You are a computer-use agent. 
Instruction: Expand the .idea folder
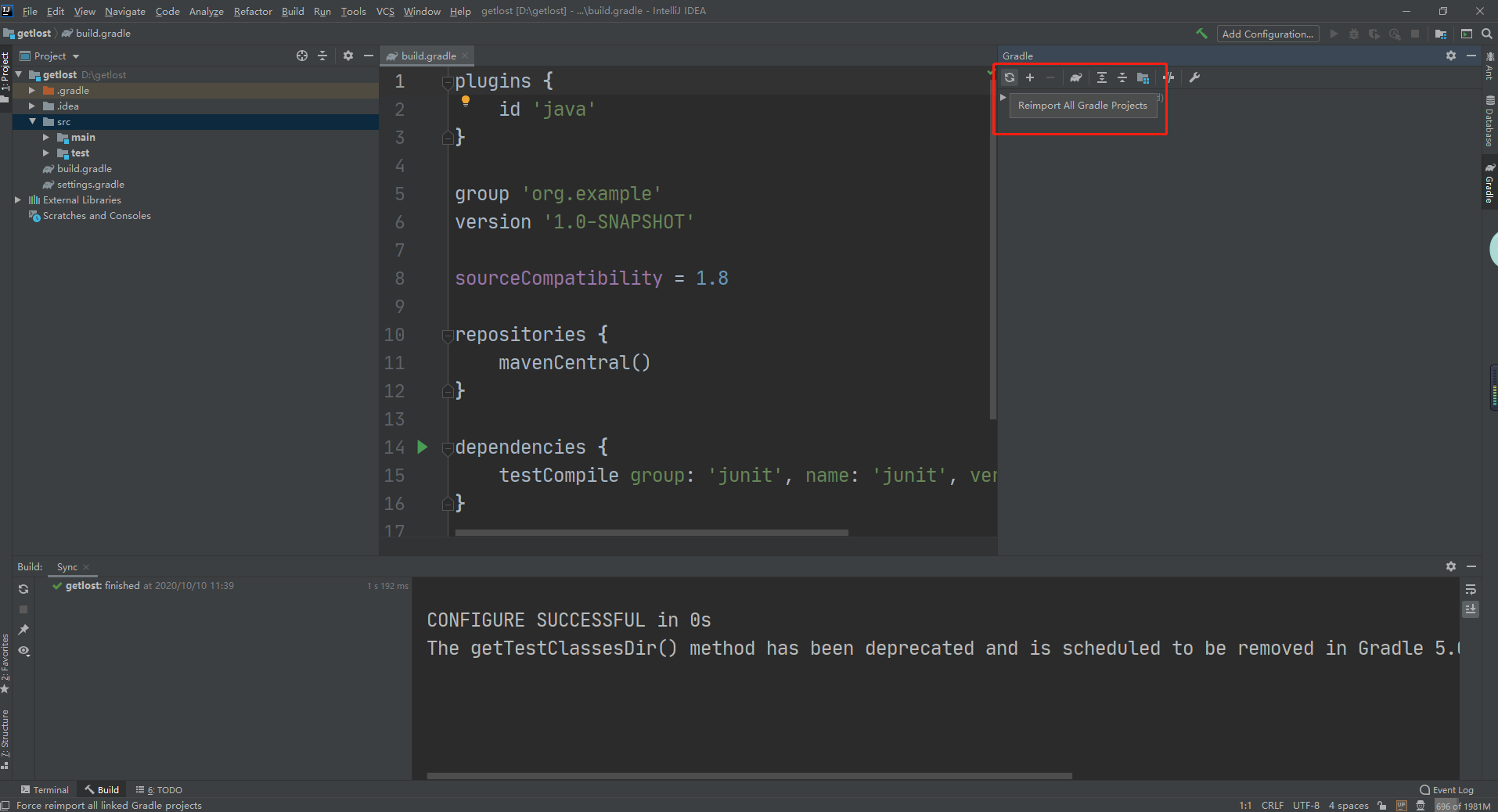(32, 106)
